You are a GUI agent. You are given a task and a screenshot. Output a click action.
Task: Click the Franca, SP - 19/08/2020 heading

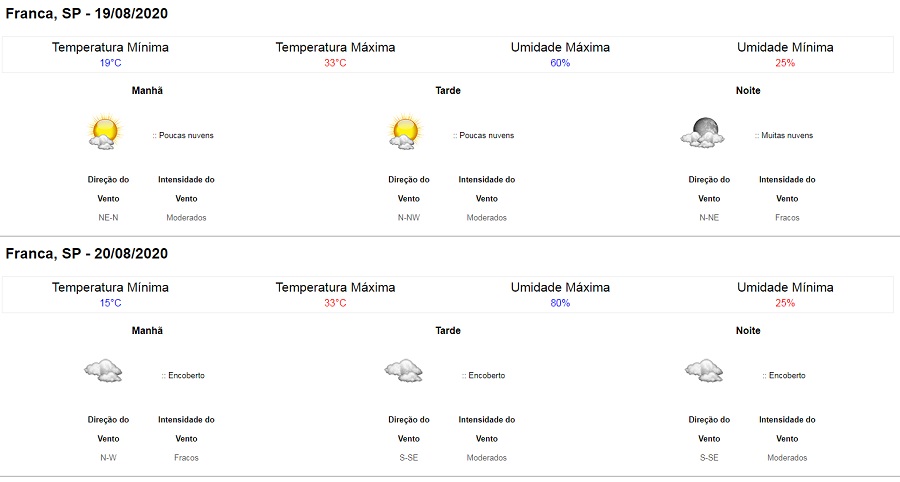87,14
